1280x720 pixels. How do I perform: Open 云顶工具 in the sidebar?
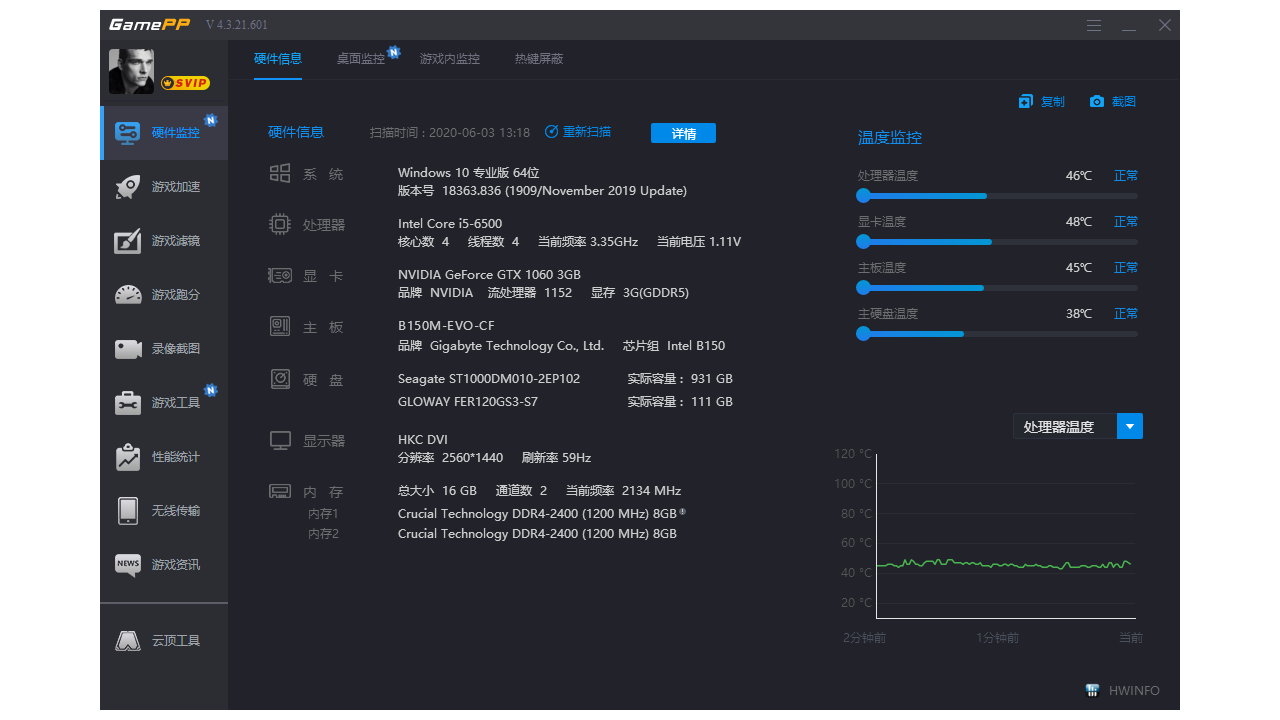point(164,640)
